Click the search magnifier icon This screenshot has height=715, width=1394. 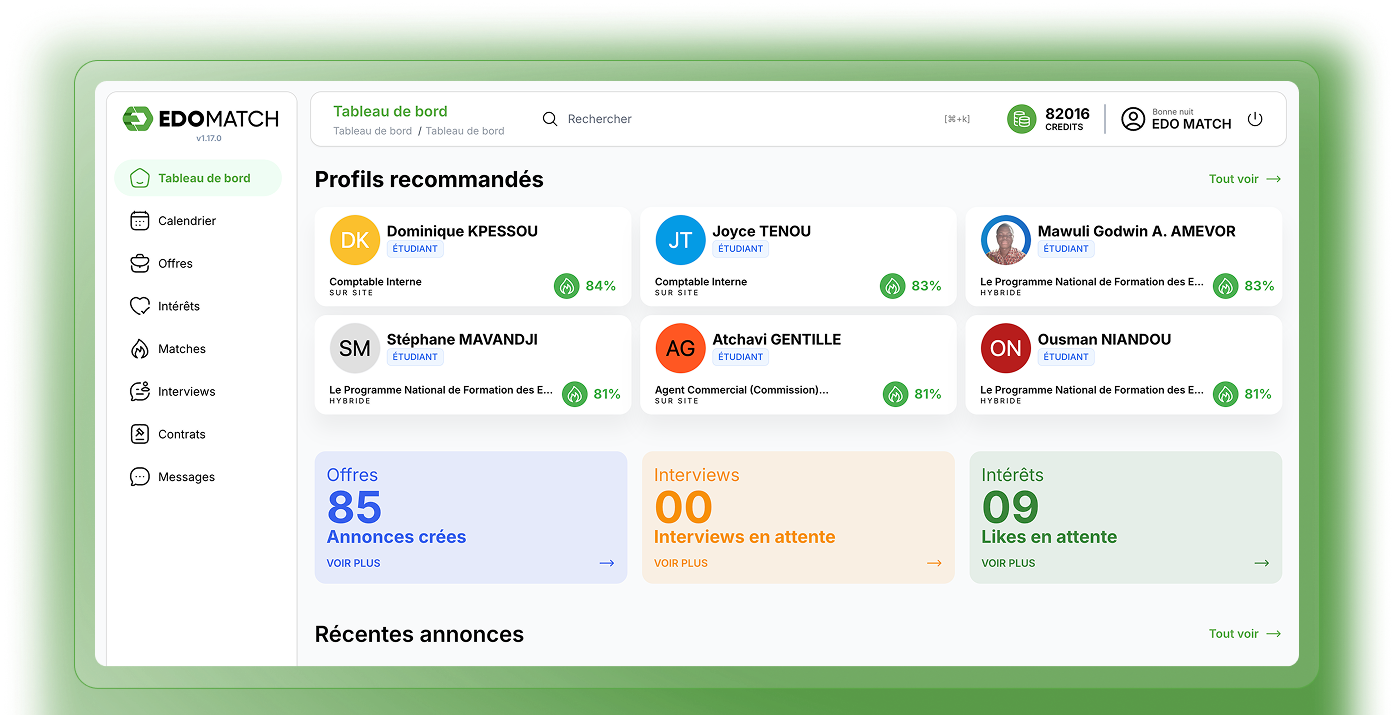point(549,118)
